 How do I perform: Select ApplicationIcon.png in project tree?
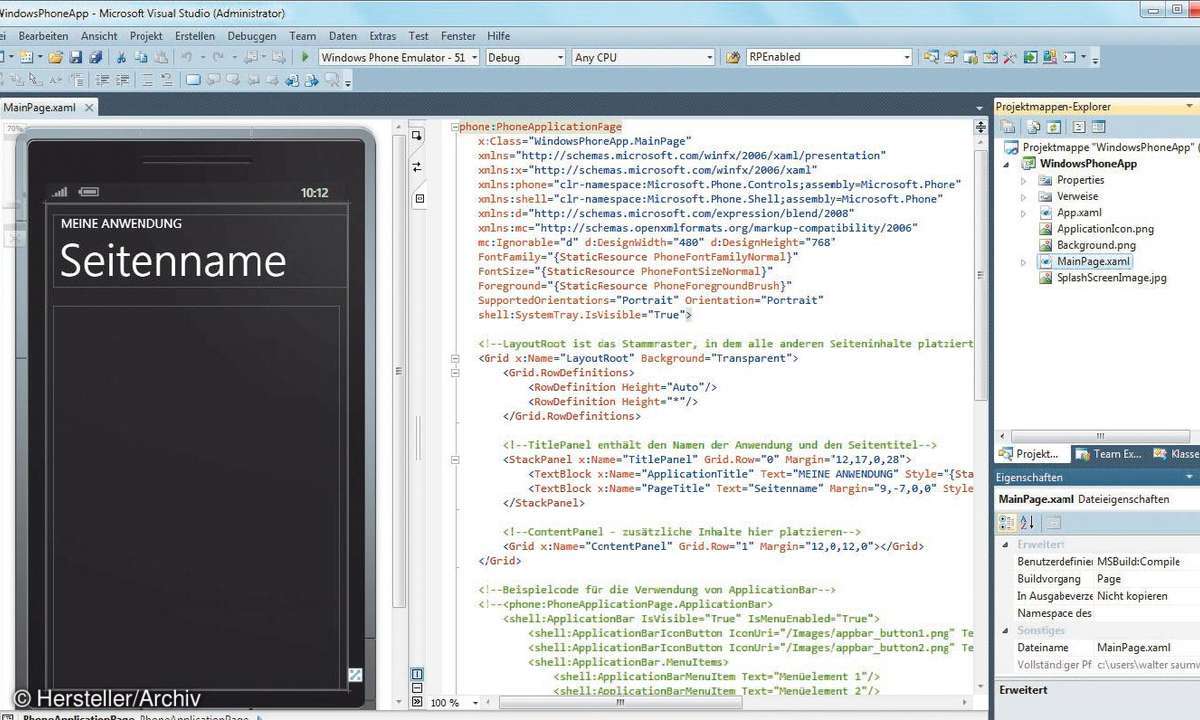[1105, 229]
